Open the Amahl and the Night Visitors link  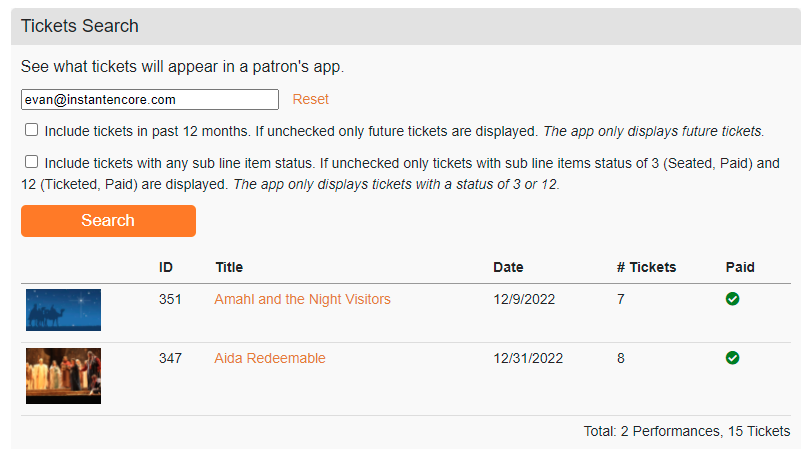302,299
